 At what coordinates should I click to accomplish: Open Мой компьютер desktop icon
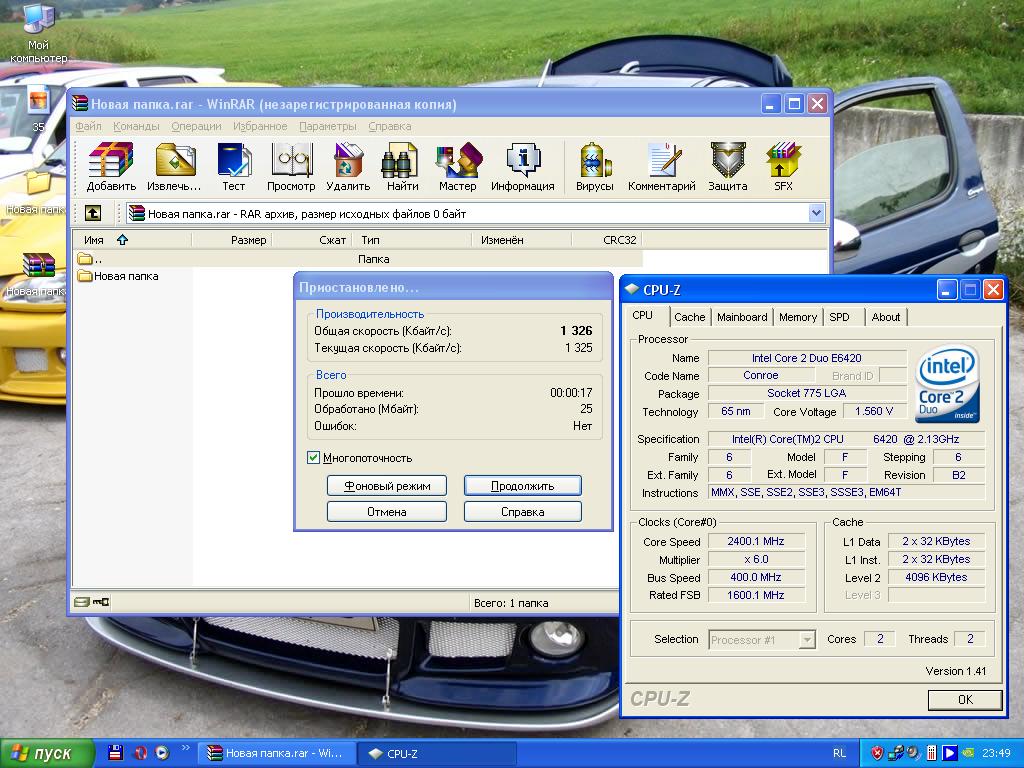tap(38, 33)
